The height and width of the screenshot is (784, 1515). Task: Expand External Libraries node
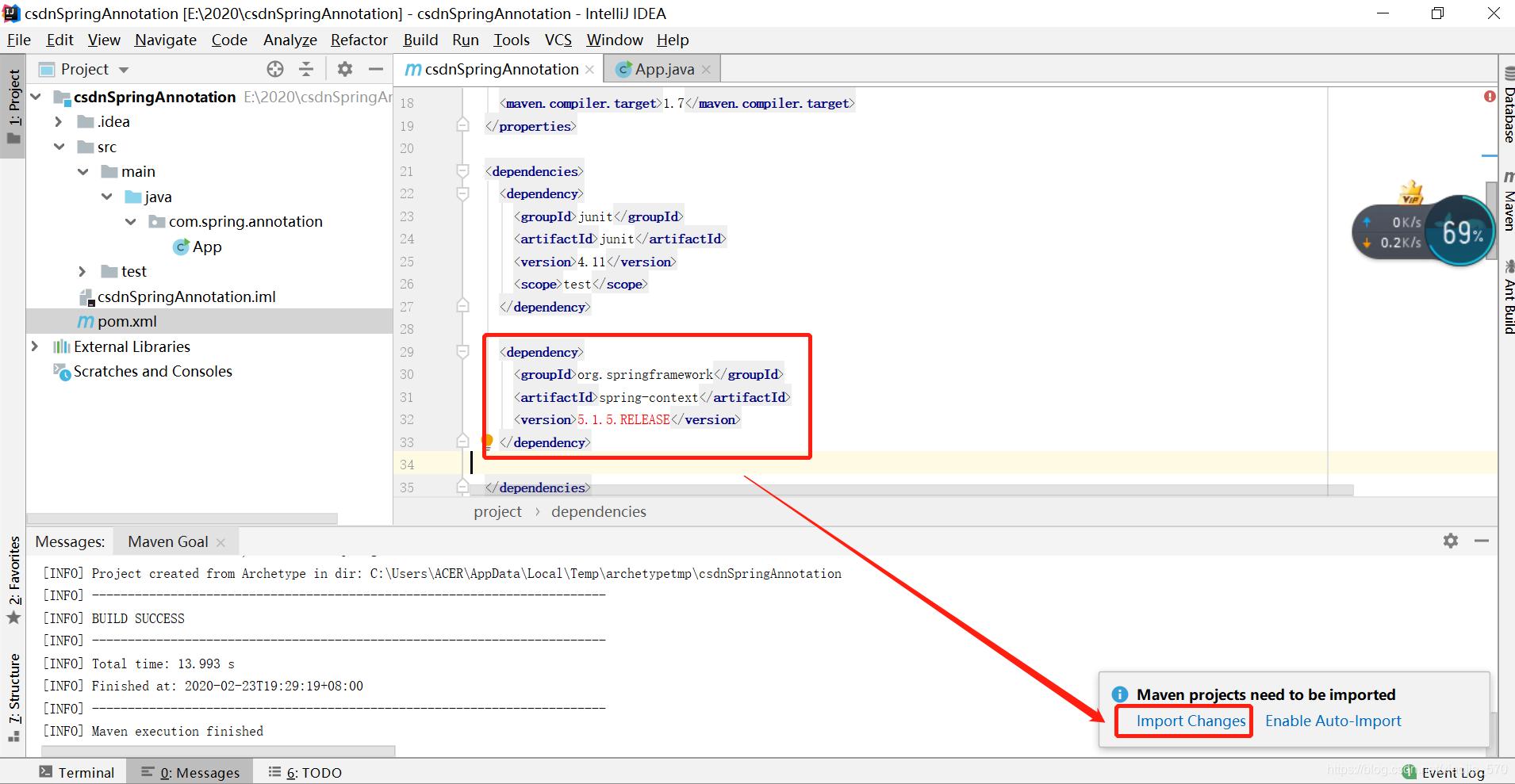[35, 346]
